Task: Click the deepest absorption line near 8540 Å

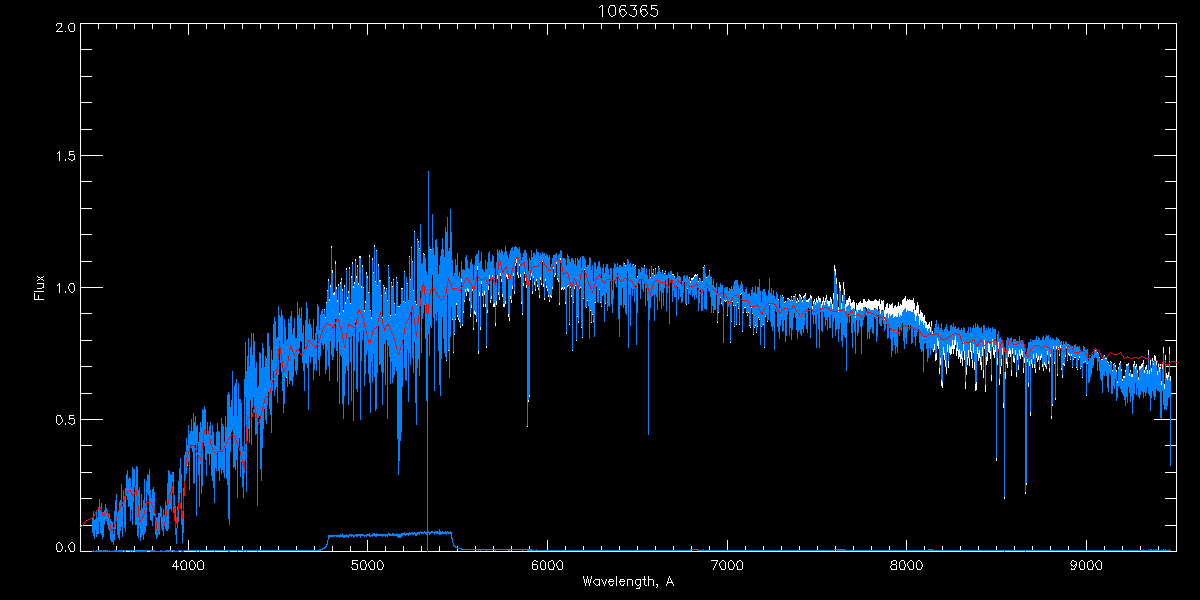Action: (1004, 496)
